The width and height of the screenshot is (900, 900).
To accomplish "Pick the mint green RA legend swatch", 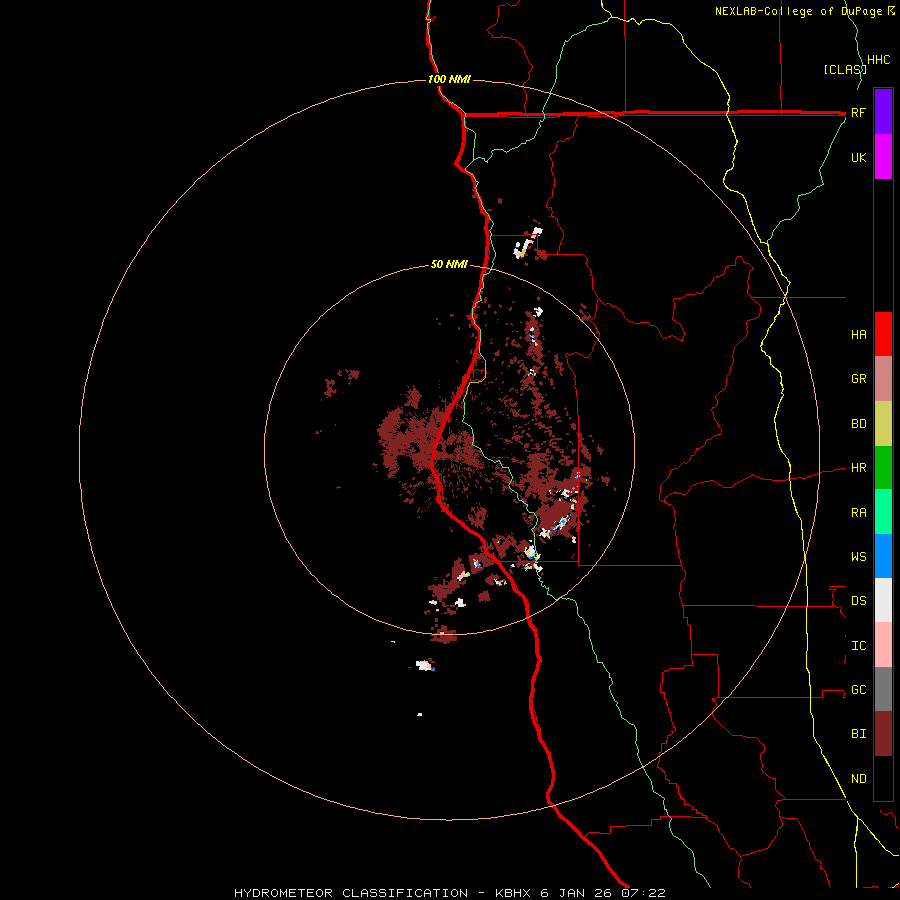I will (883, 512).
